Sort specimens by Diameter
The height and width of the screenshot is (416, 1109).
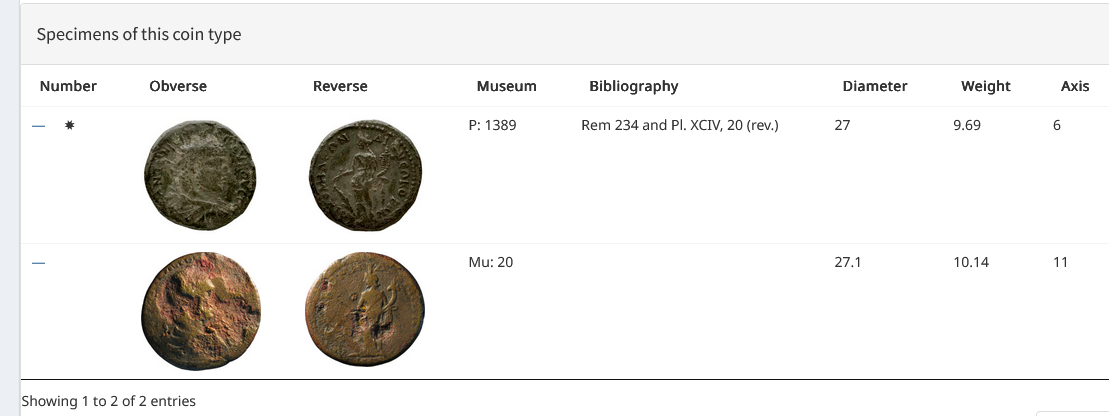(x=875, y=86)
